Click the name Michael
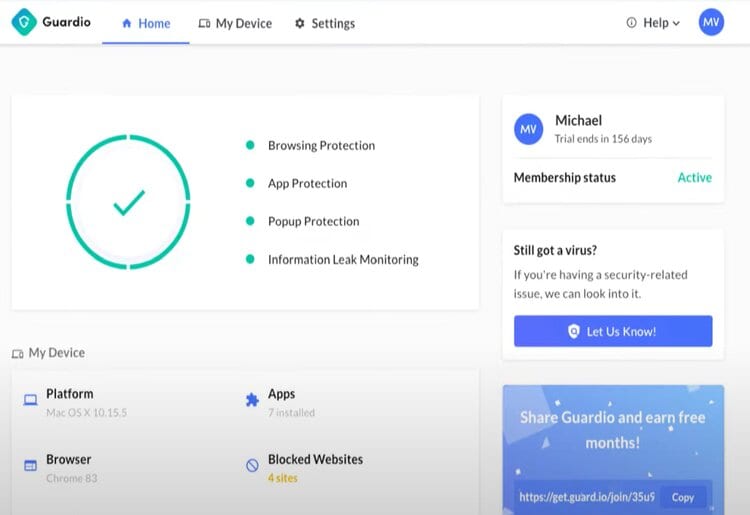The image size is (750, 515). [x=578, y=121]
